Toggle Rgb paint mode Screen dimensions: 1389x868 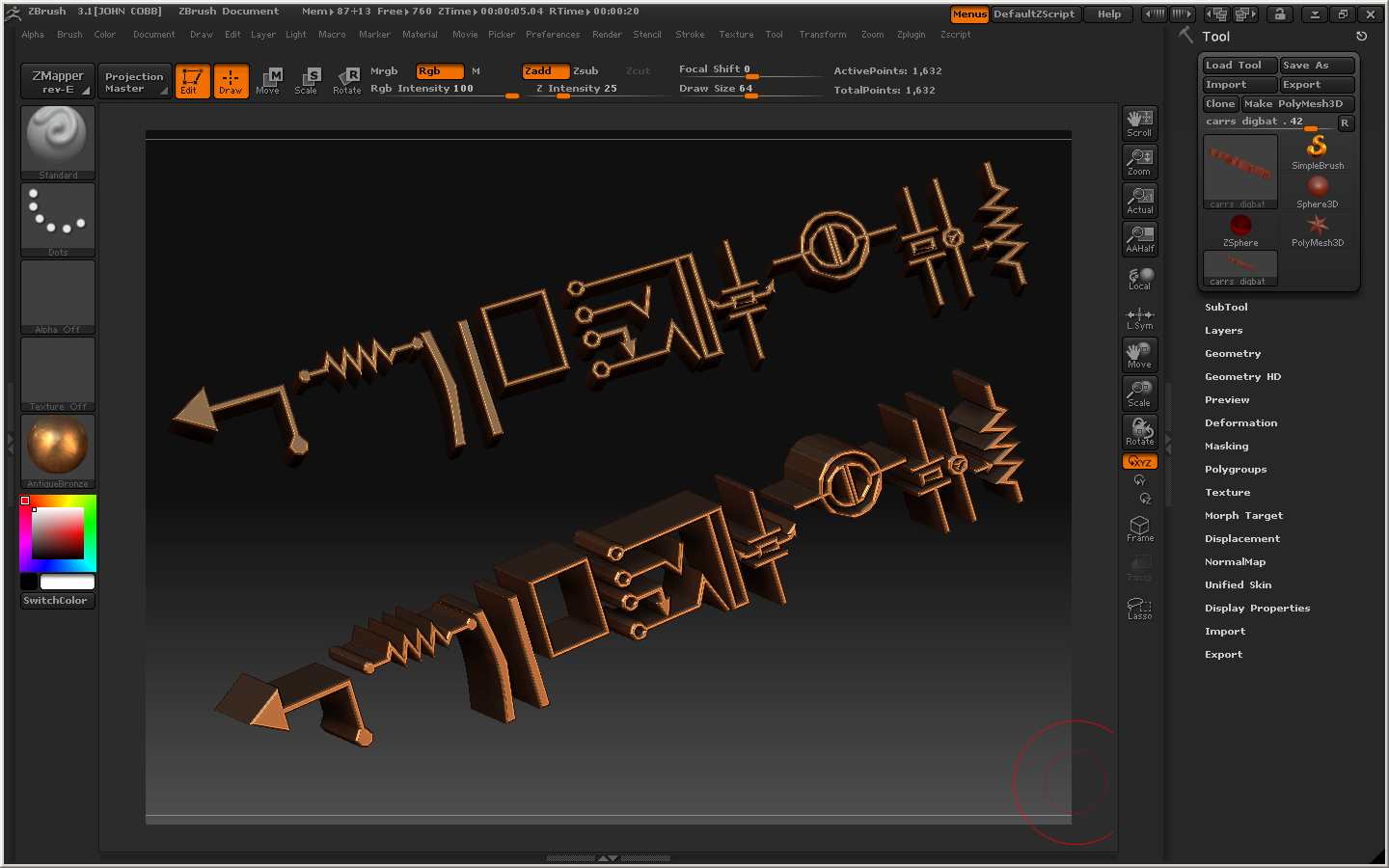click(x=440, y=71)
